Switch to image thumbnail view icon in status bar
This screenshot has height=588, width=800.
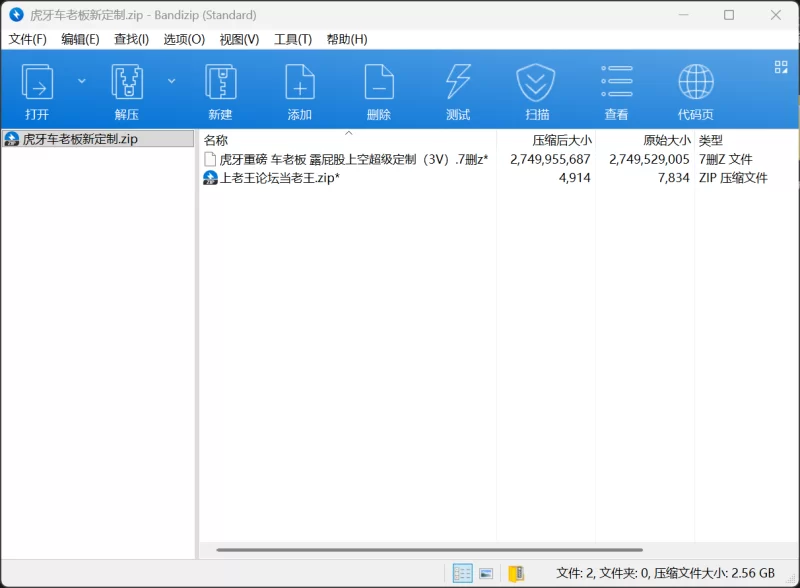pyautogui.click(x=486, y=574)
